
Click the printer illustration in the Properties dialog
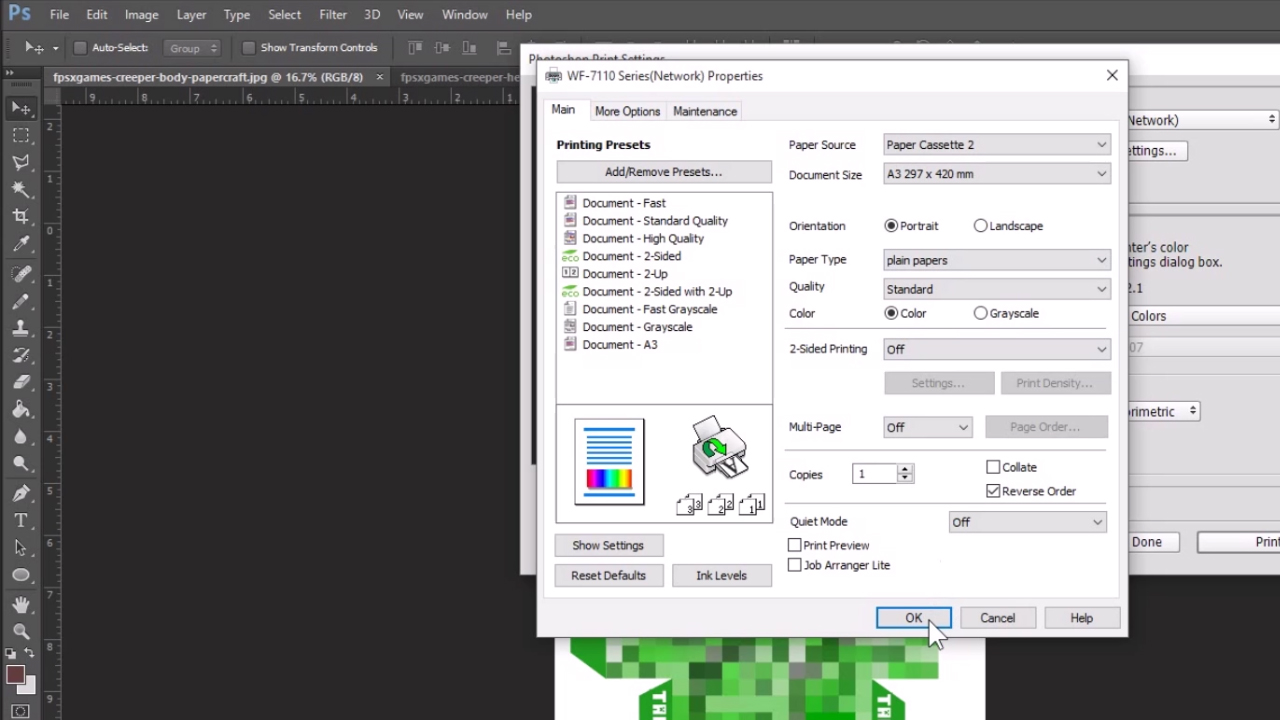coord(719,448)
